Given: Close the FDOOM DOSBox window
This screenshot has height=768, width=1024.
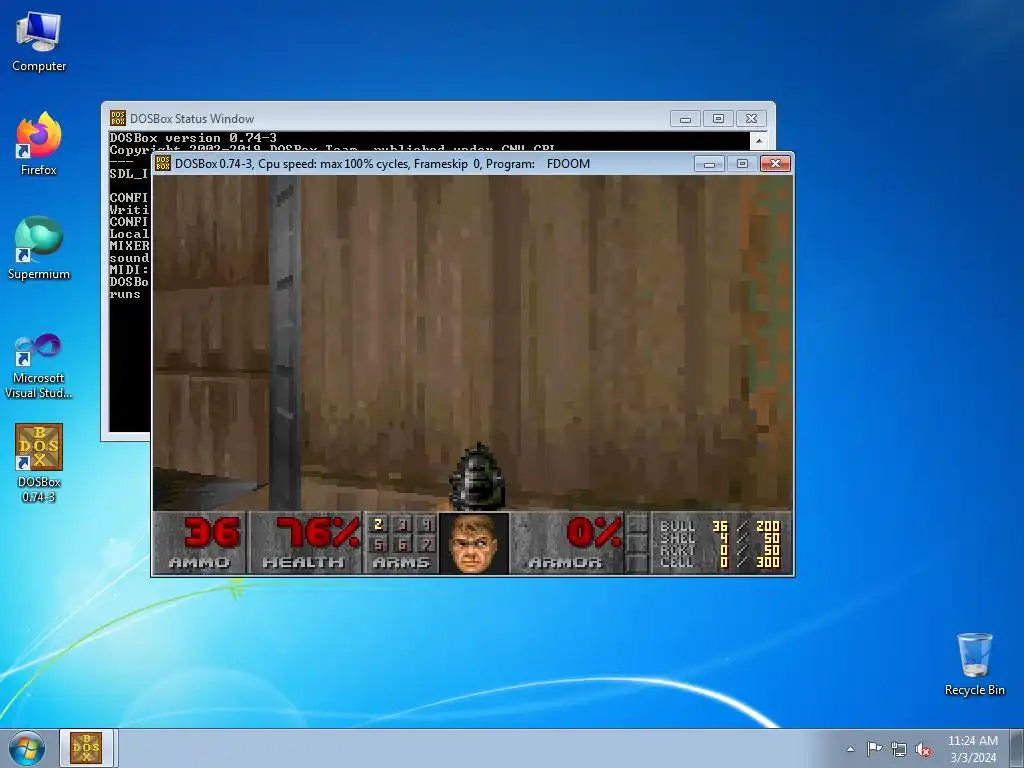Looking at the screenshot, I should pos(775,163).
